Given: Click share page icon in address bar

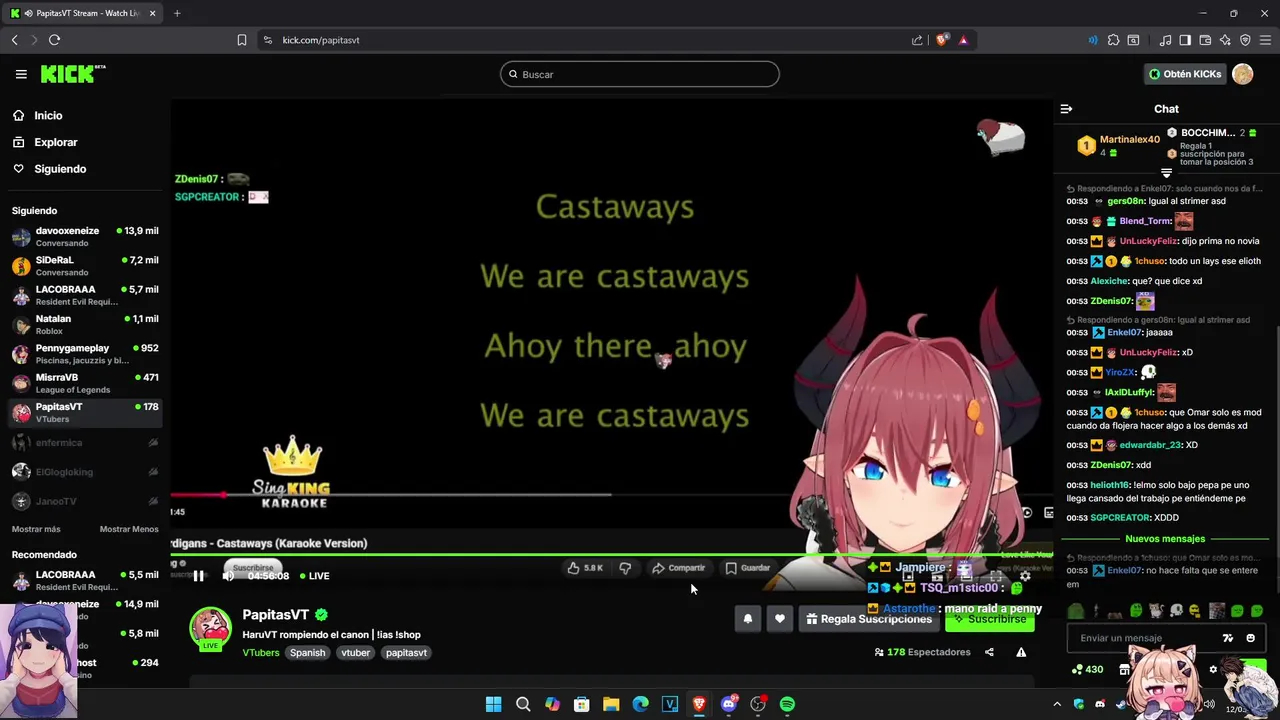Looking at the screenshot, I should tap(917, 40).
